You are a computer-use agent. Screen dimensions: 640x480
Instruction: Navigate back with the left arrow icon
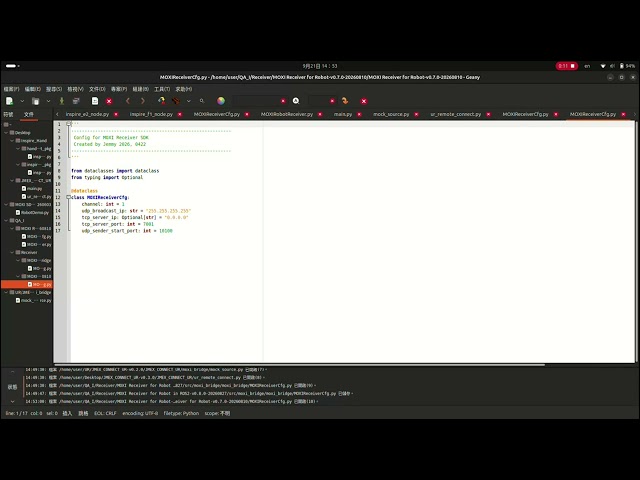click(128, 101)
